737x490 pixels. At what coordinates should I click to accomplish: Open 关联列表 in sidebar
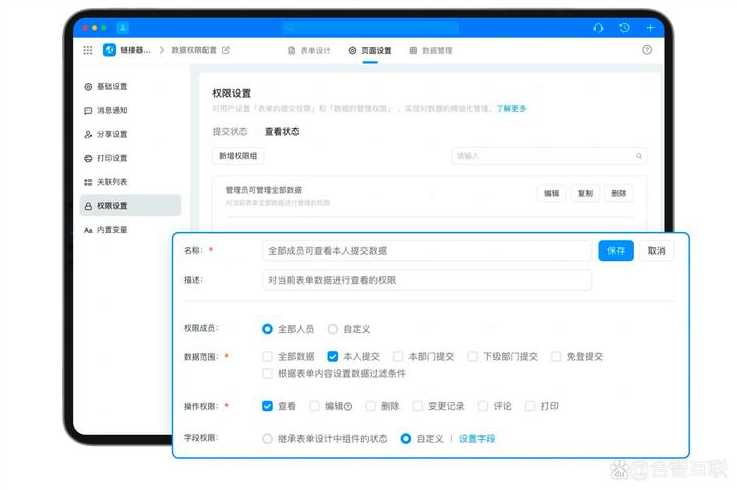pyautogui.click(x=130, y=182)
